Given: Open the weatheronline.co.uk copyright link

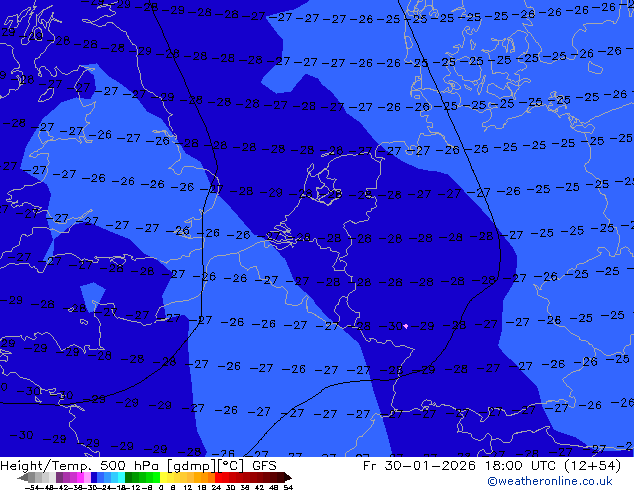Looking at the screenshot, I should tap(550, 481).
